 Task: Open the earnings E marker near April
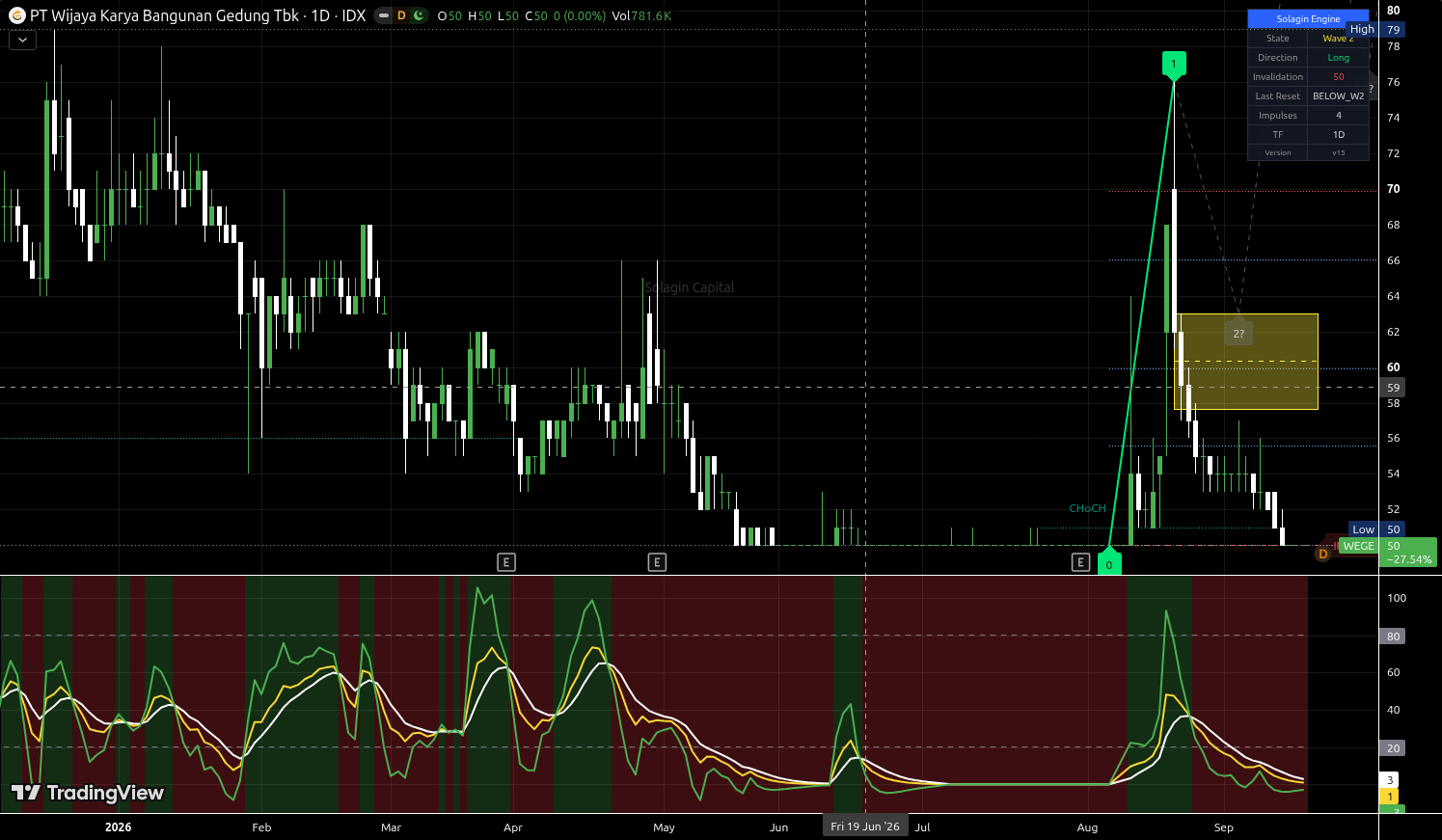coord(506,562)
